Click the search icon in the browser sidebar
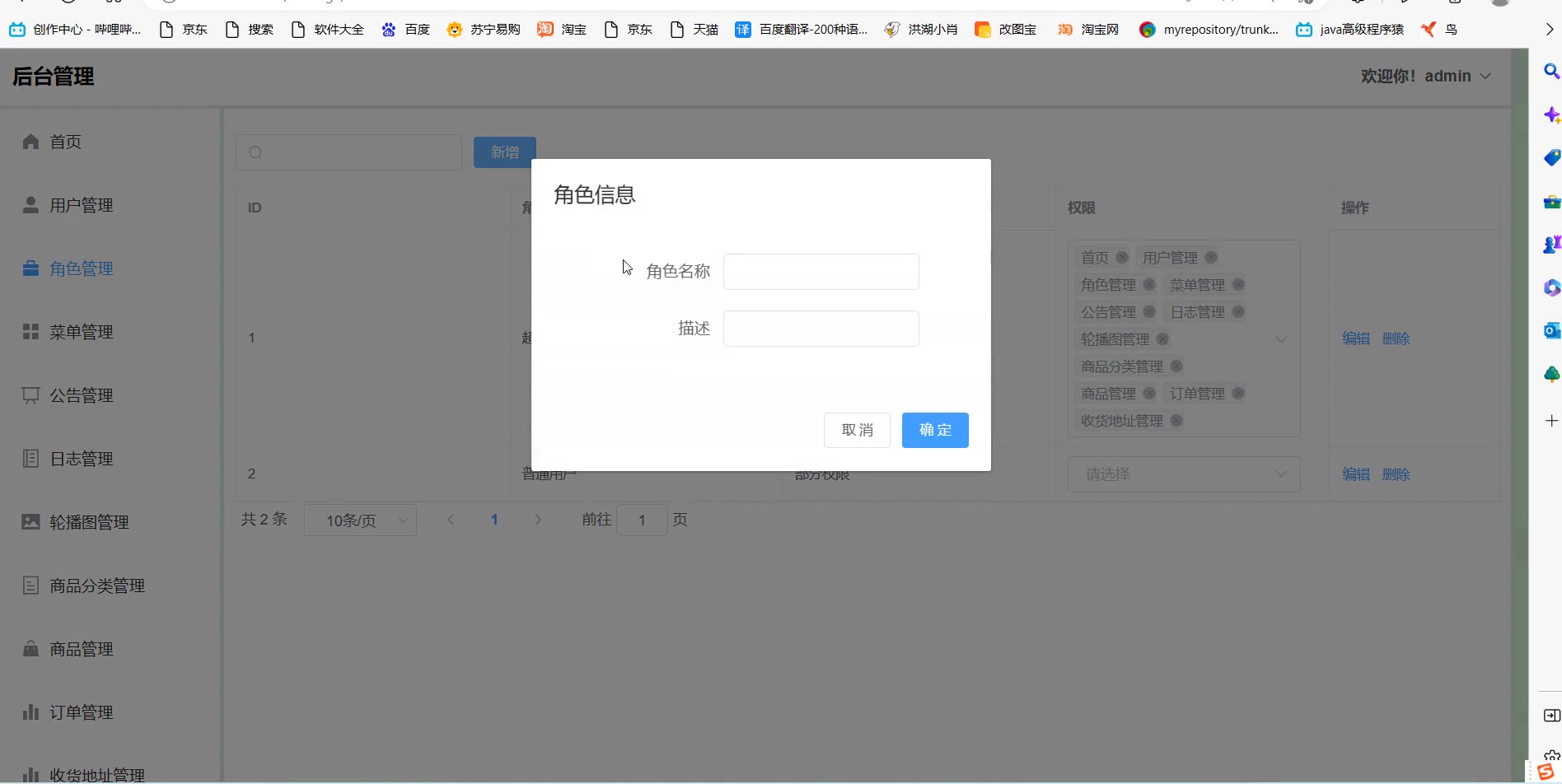Image resolution: width=1562 pixels, height=784 pixels. (x=1551, y=72)
